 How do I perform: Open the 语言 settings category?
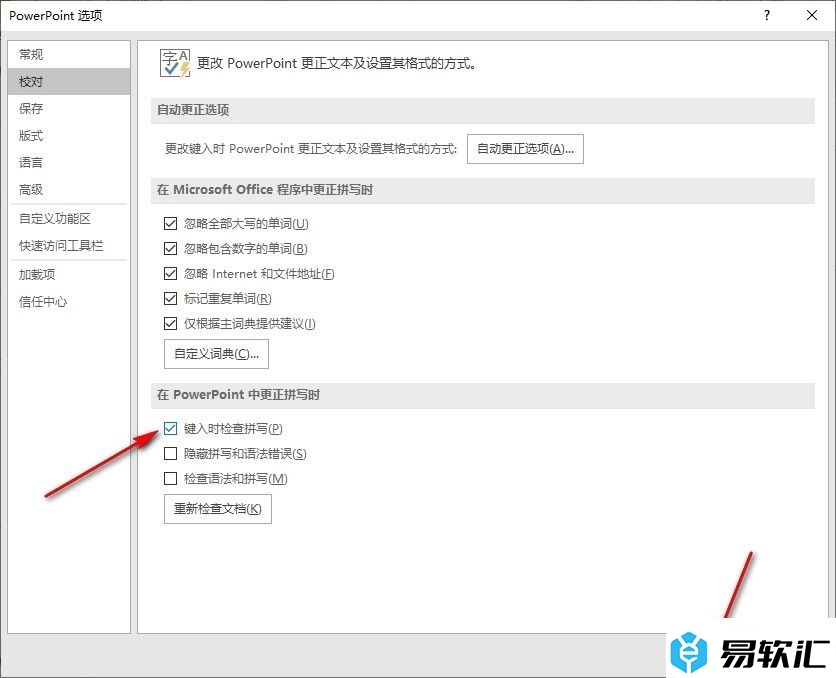69,163
